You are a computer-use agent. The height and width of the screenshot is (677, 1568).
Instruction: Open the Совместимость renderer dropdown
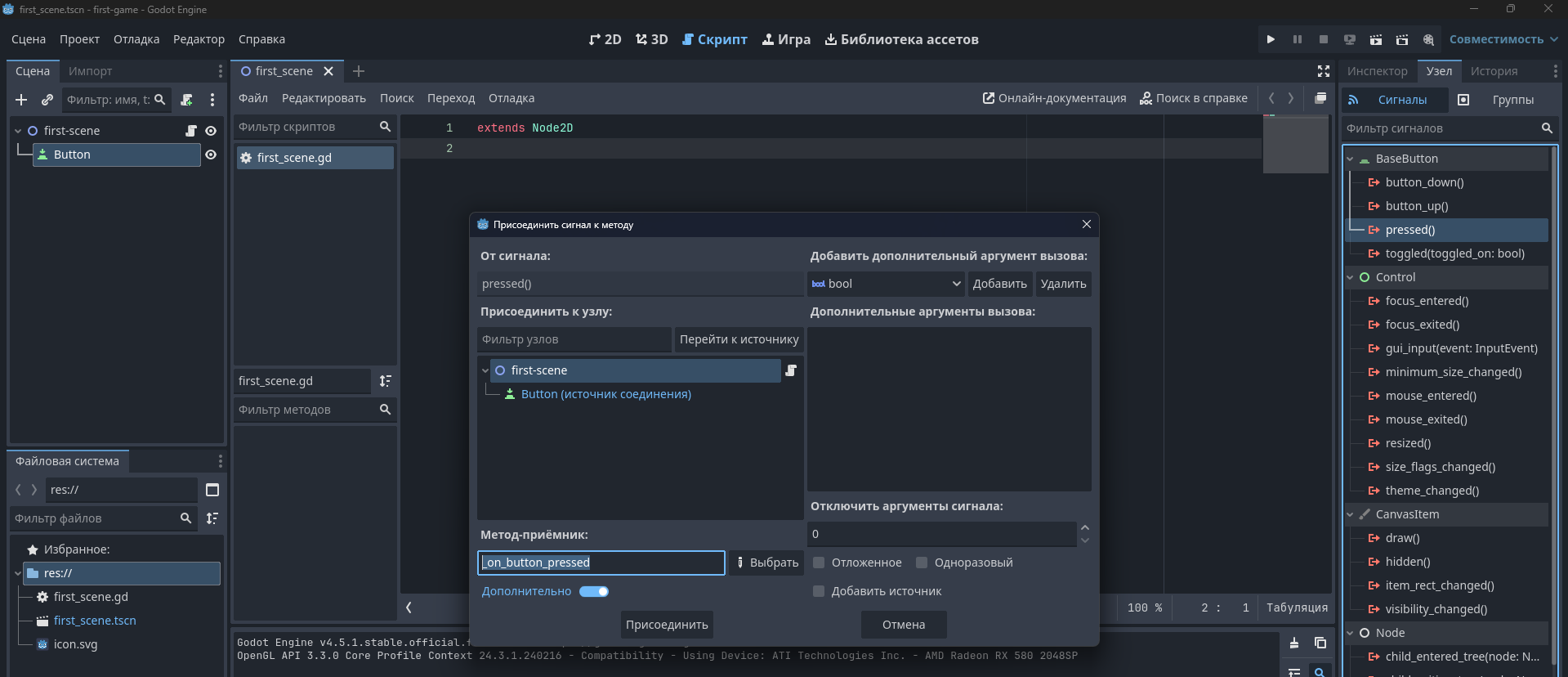1503,39
